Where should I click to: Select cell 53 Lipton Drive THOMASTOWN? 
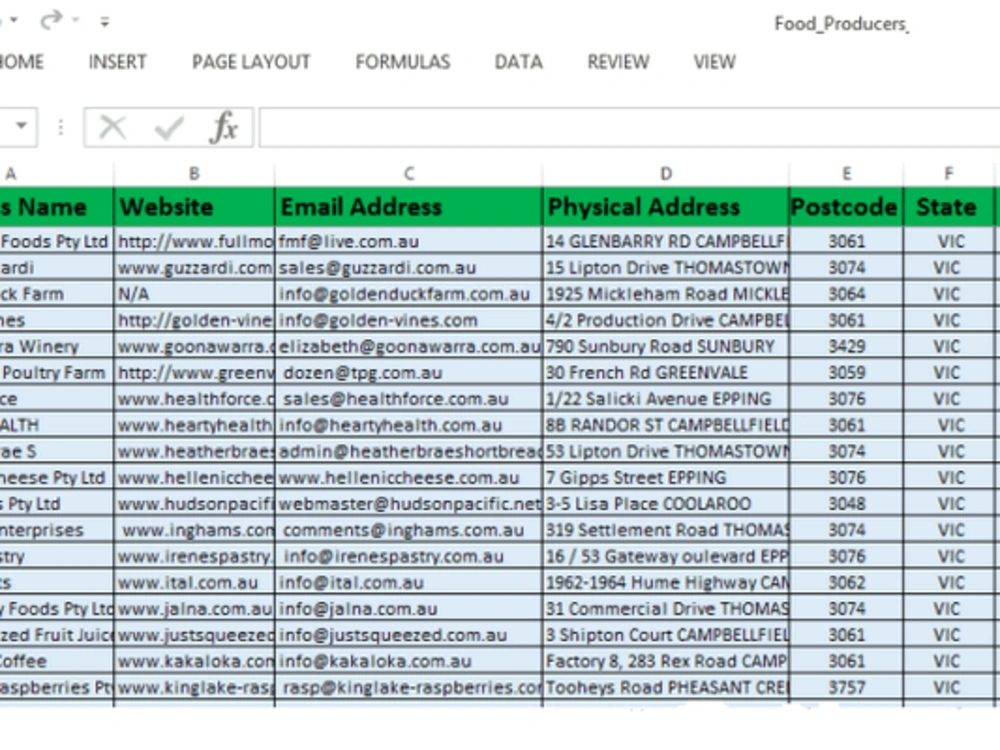click(666, 452)
